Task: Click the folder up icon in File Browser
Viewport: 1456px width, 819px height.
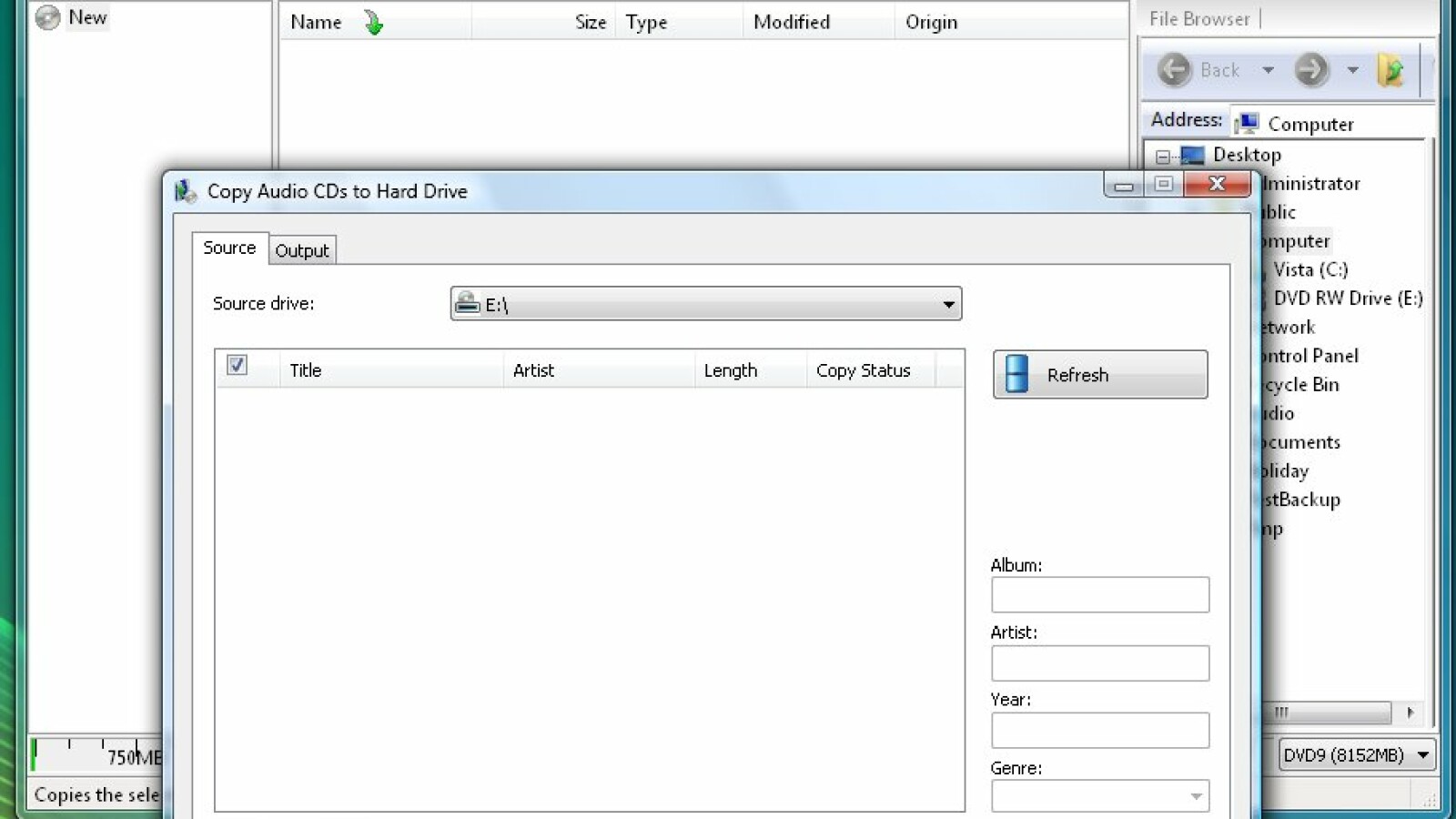Action: [x=1390, y=70]
